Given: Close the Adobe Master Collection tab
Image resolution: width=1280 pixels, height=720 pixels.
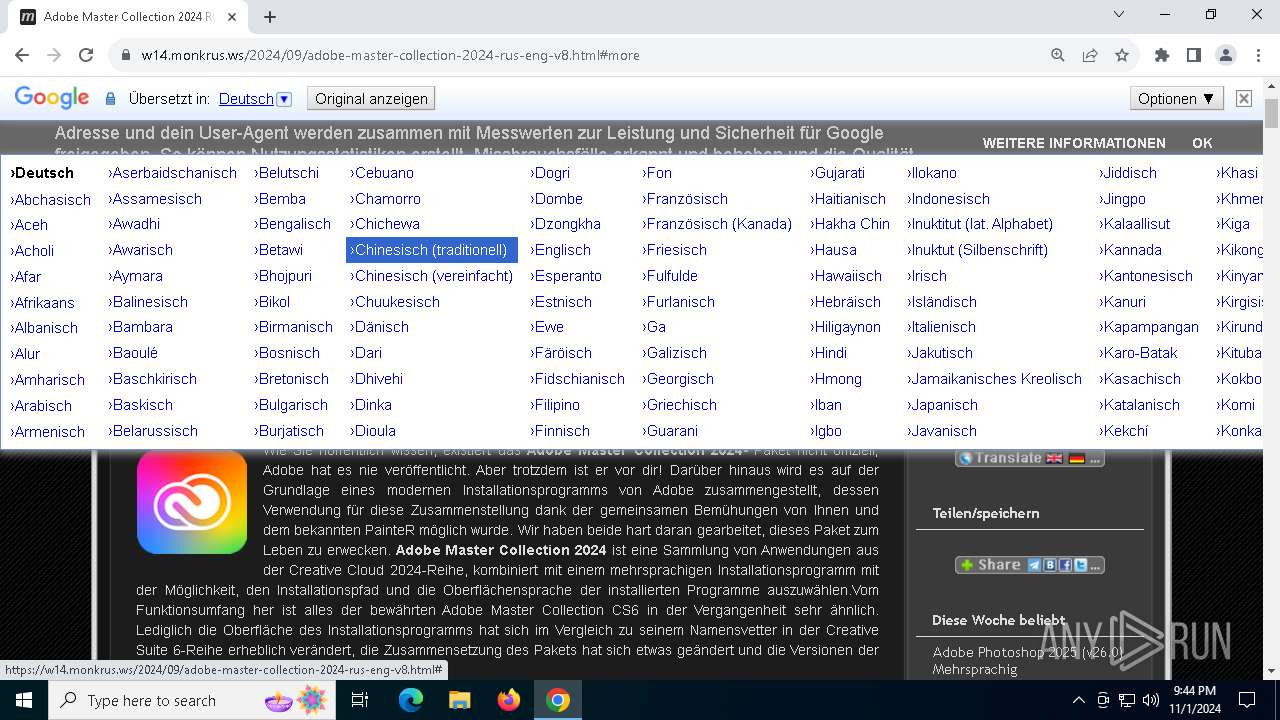Looking at the screenshot, I should (x=231, y=17).
